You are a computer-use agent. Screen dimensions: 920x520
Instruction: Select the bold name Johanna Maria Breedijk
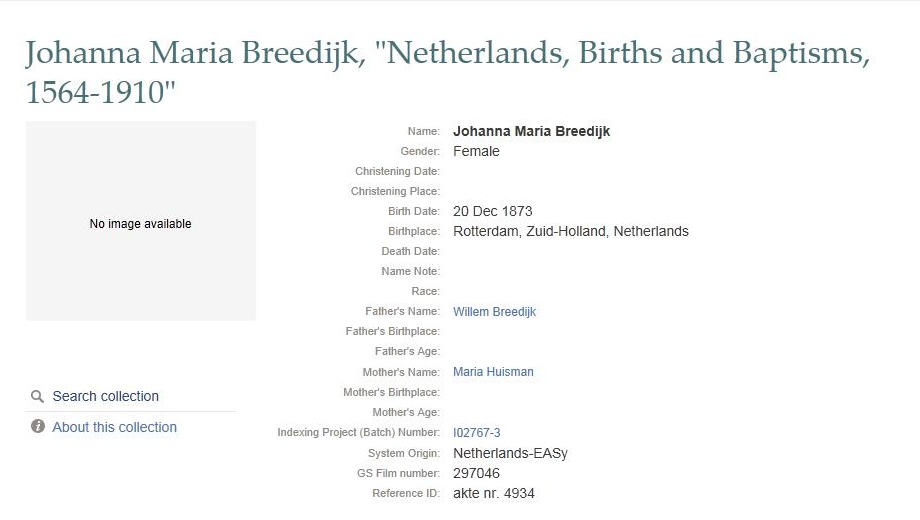coord(531,131)
